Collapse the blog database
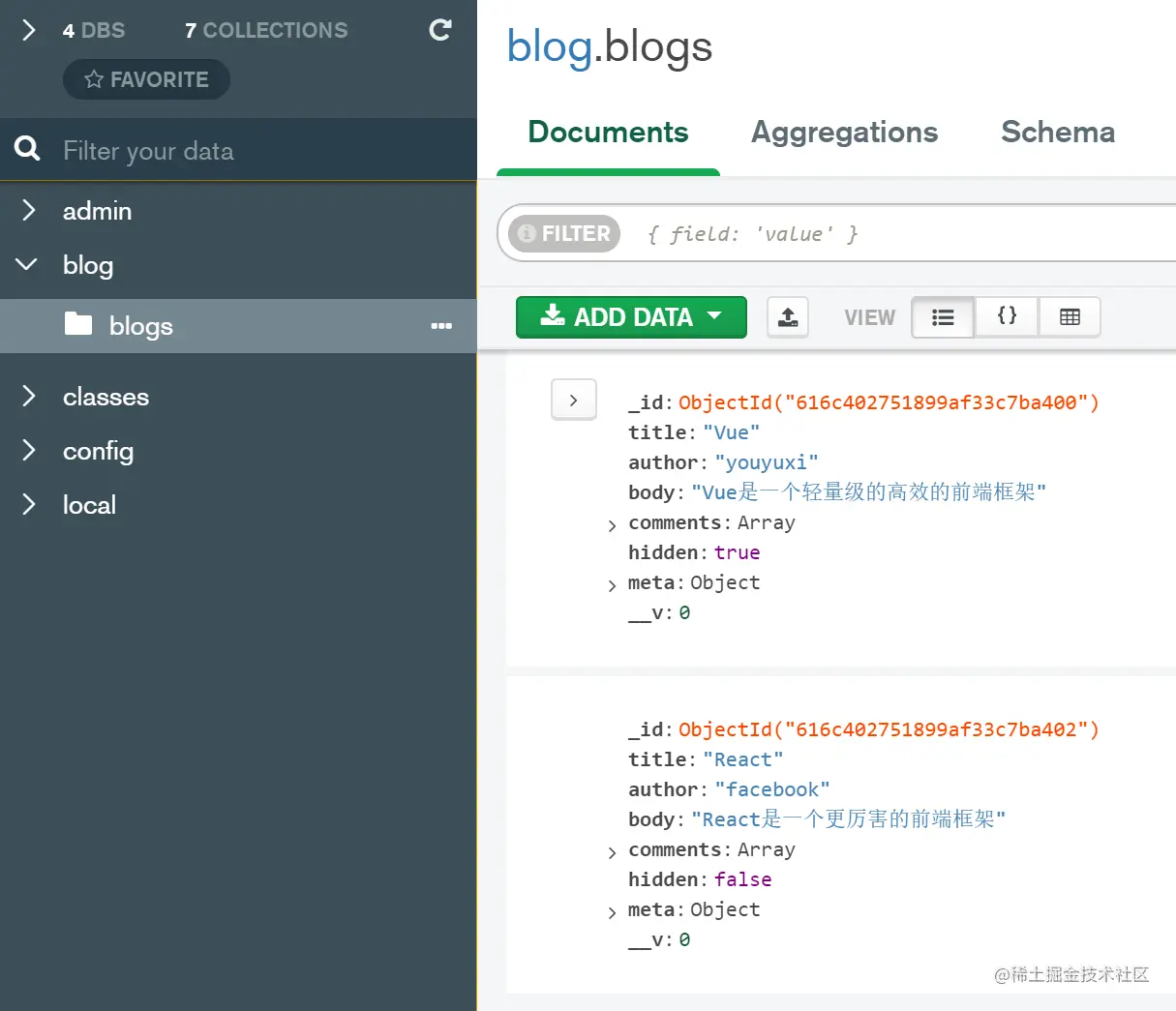 click(27, 264)
